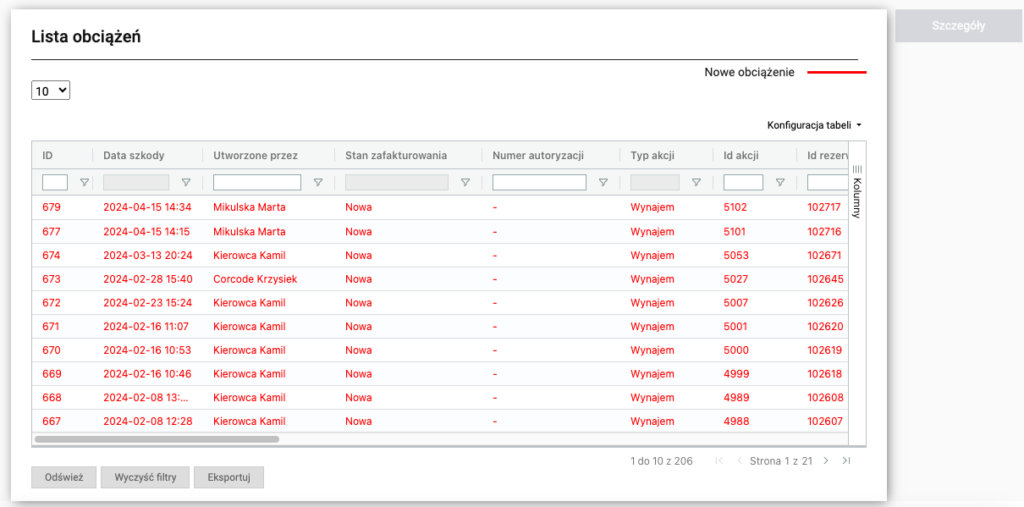Click the filter icon for ID column
Image resolution: width=1024 pixels, height=507 pixels.
(x=84, y=183)
